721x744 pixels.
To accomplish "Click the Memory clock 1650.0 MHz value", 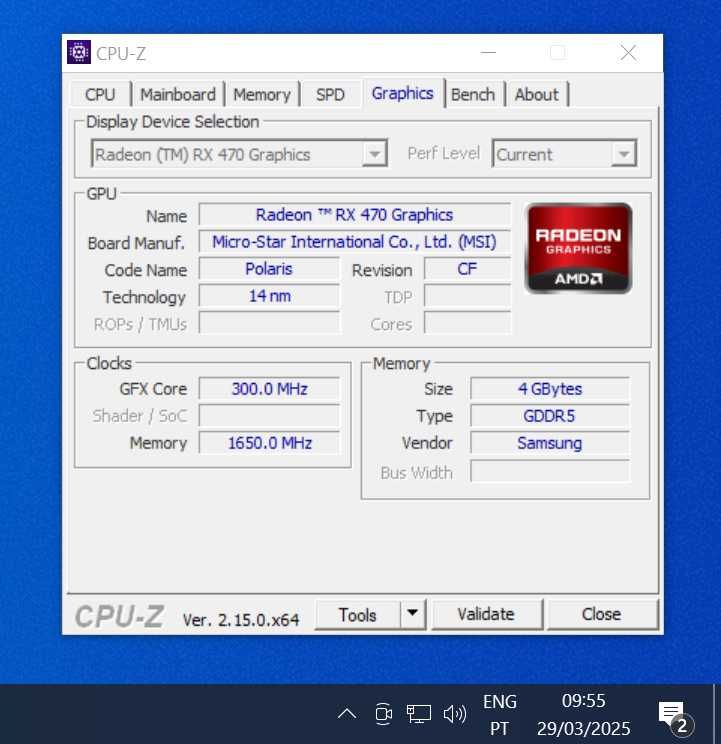I will [269, 443].
